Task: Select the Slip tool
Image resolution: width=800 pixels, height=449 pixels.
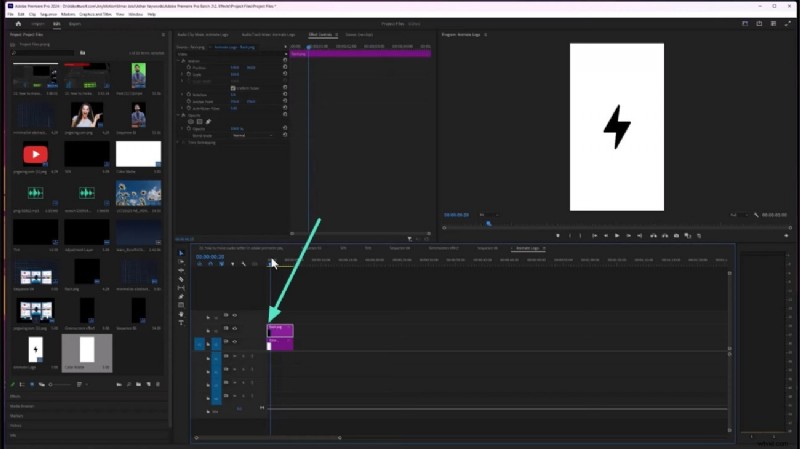Action: [x=181, y=288]
